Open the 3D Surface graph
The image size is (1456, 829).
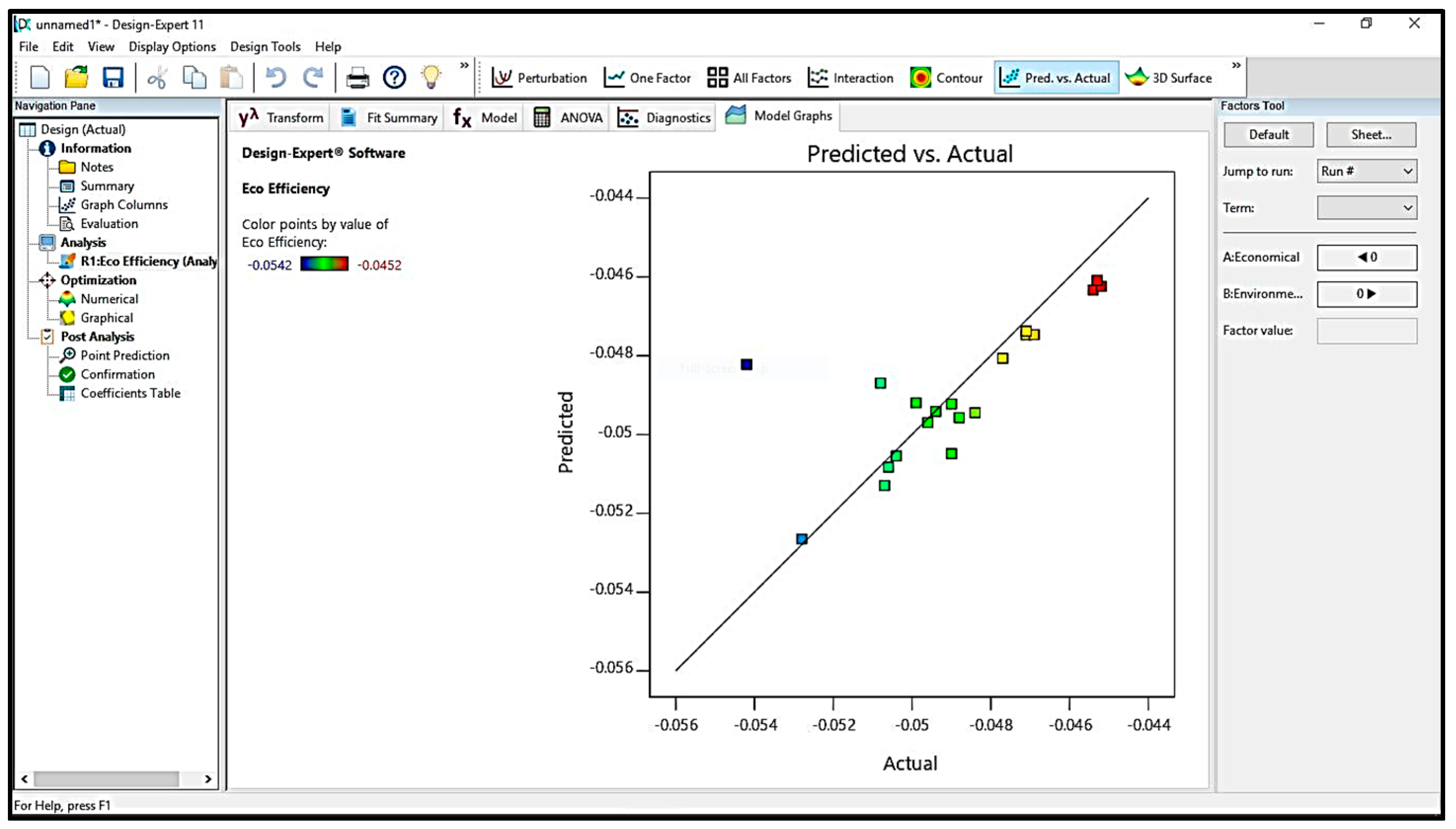1169,77
